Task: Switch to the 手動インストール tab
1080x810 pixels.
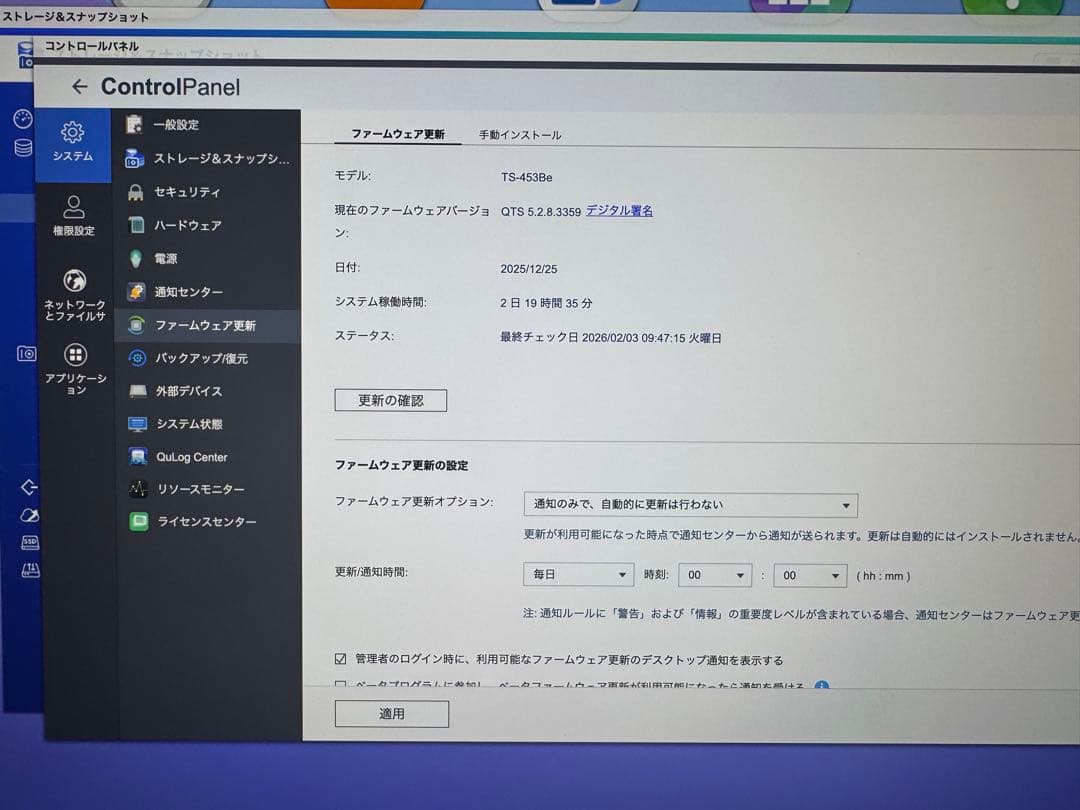Action: 520,135
